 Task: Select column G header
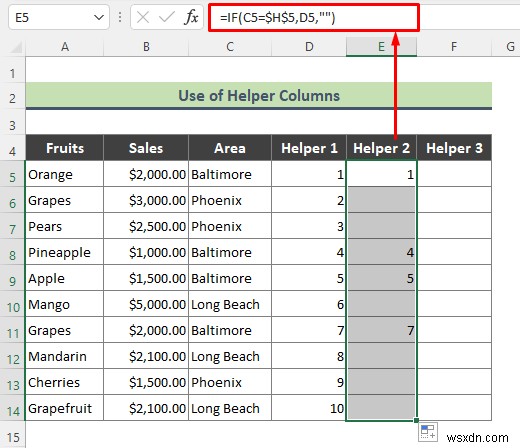click(506, 47)
